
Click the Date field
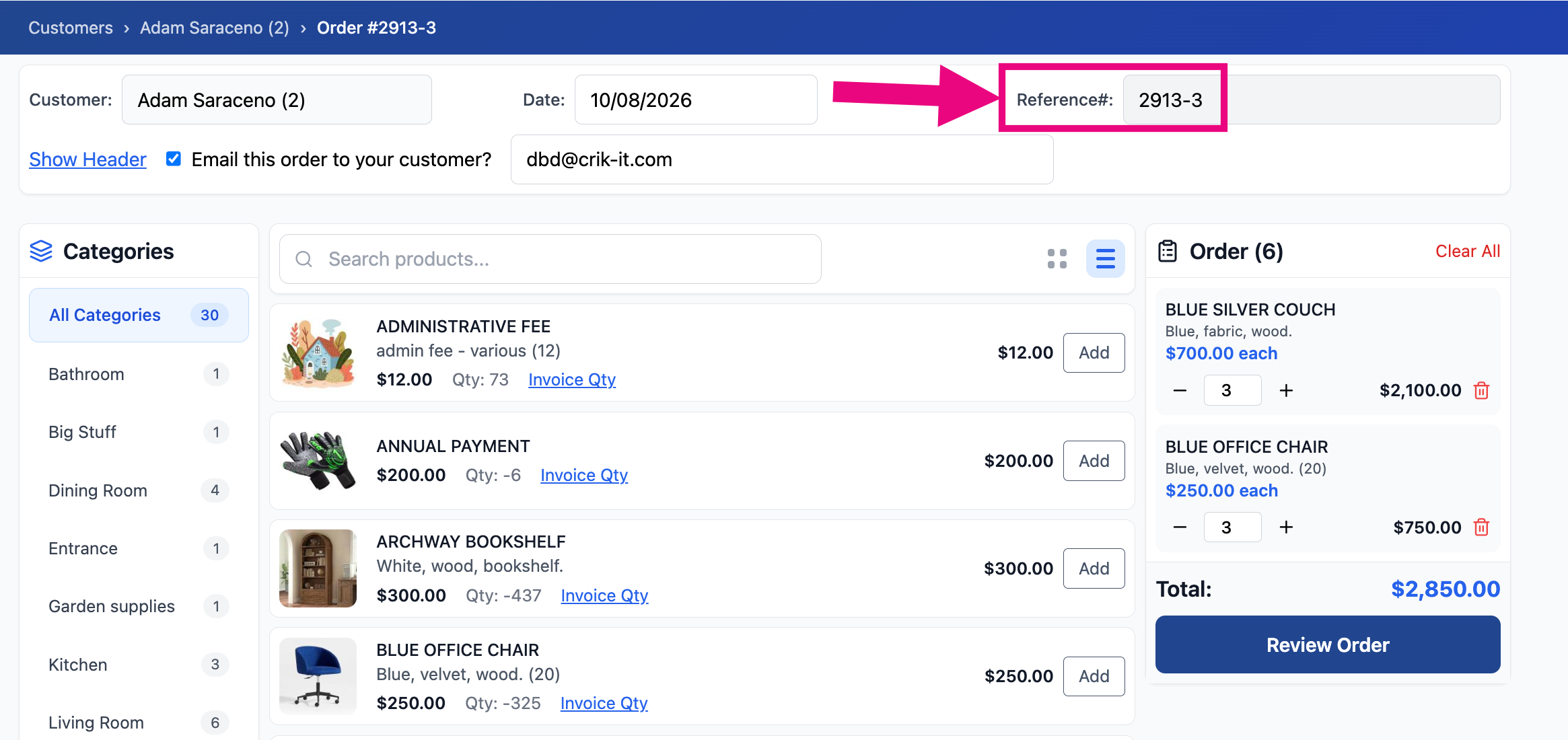(696, 100)
